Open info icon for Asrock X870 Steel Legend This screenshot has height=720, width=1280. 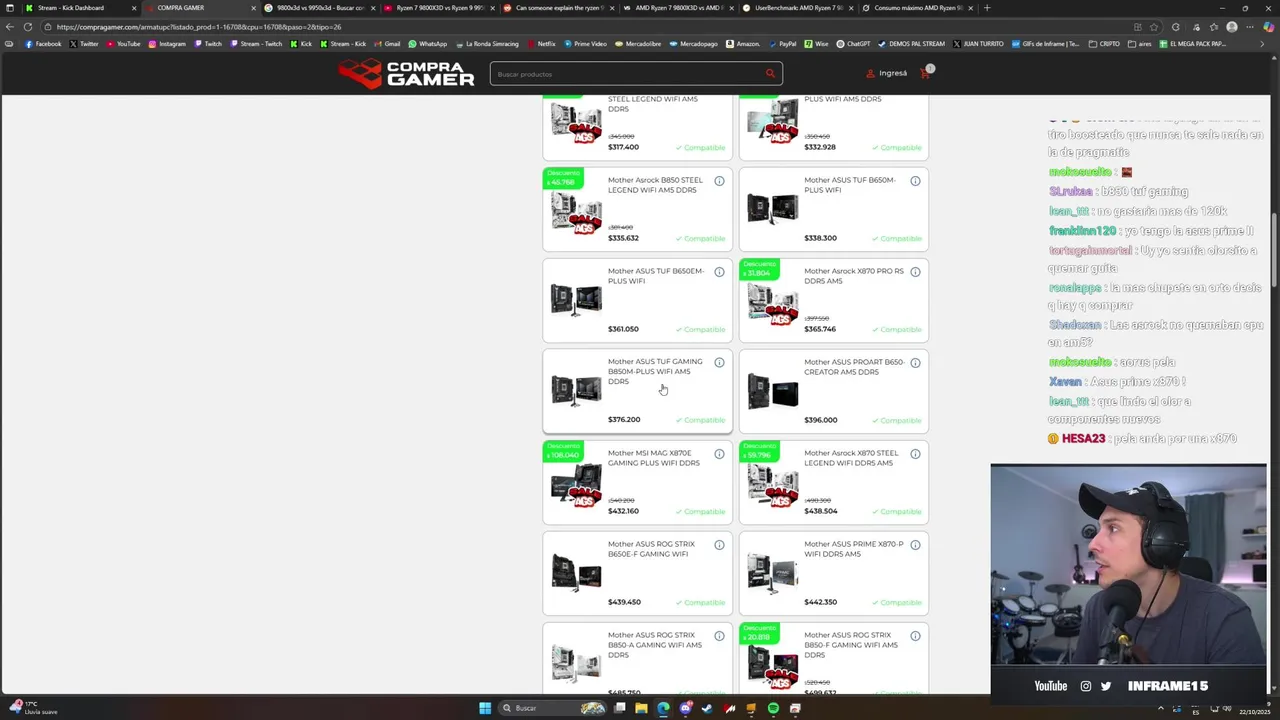(915, 454)
